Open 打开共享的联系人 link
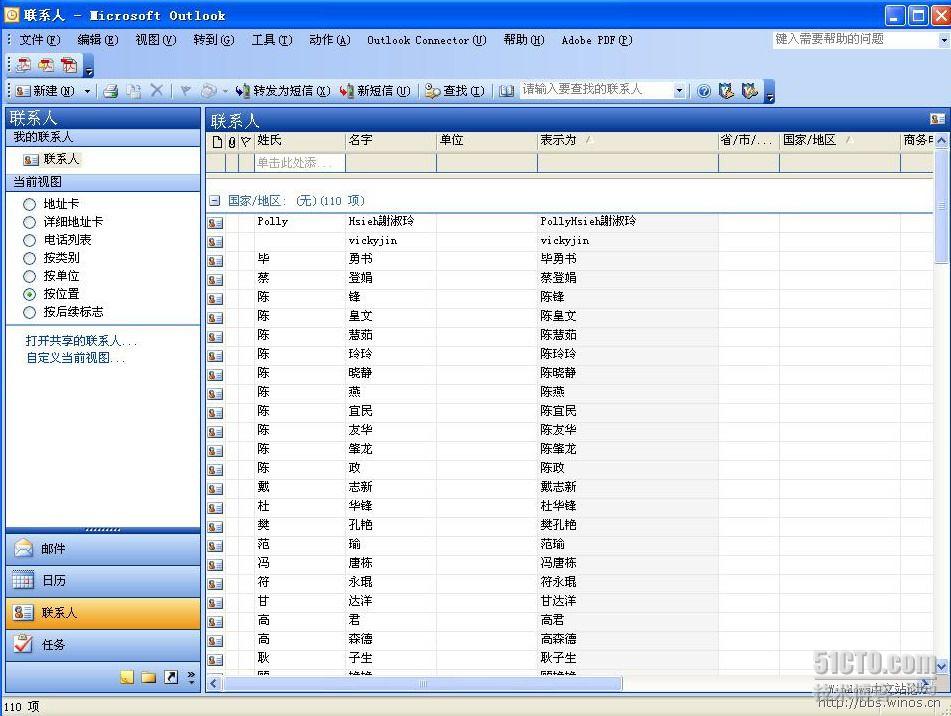 pos(81,341)
